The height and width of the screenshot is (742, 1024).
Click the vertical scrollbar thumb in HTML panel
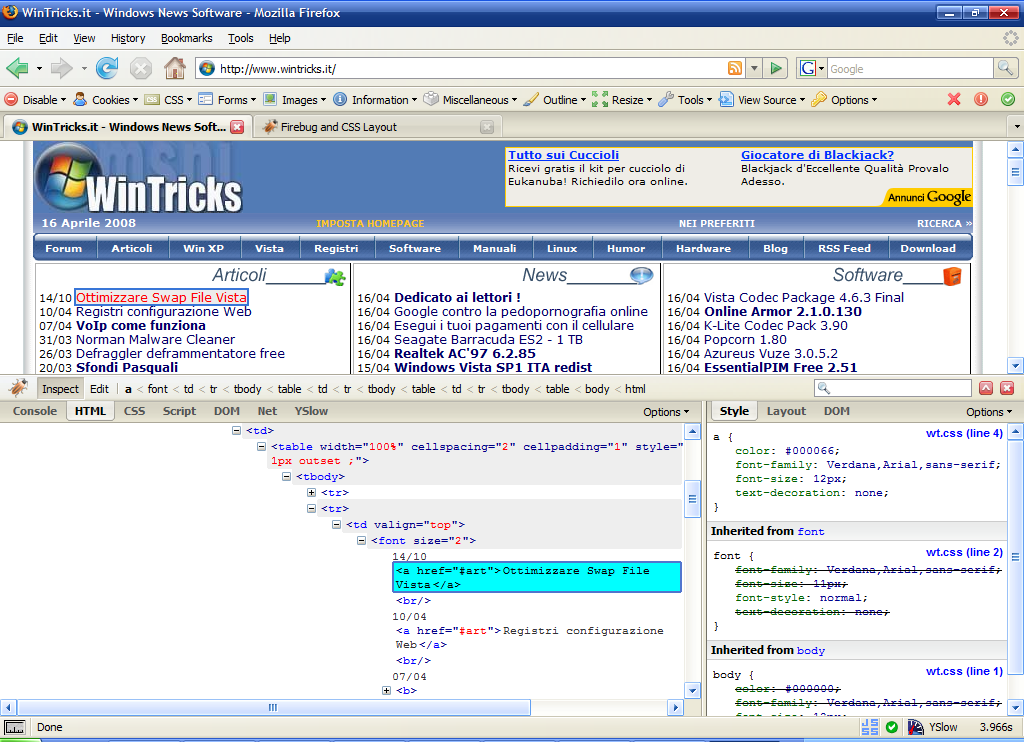tap(692, 499)
